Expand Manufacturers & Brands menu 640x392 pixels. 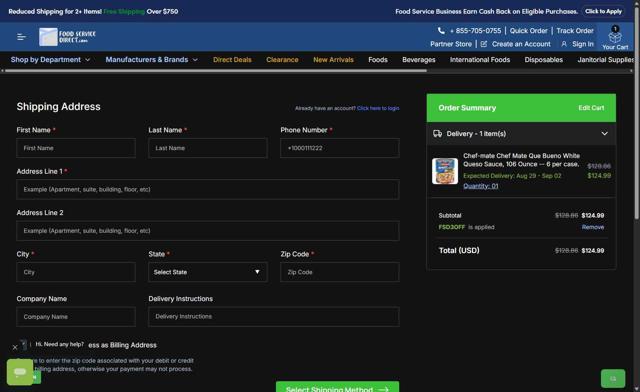(x=152, y=60)
